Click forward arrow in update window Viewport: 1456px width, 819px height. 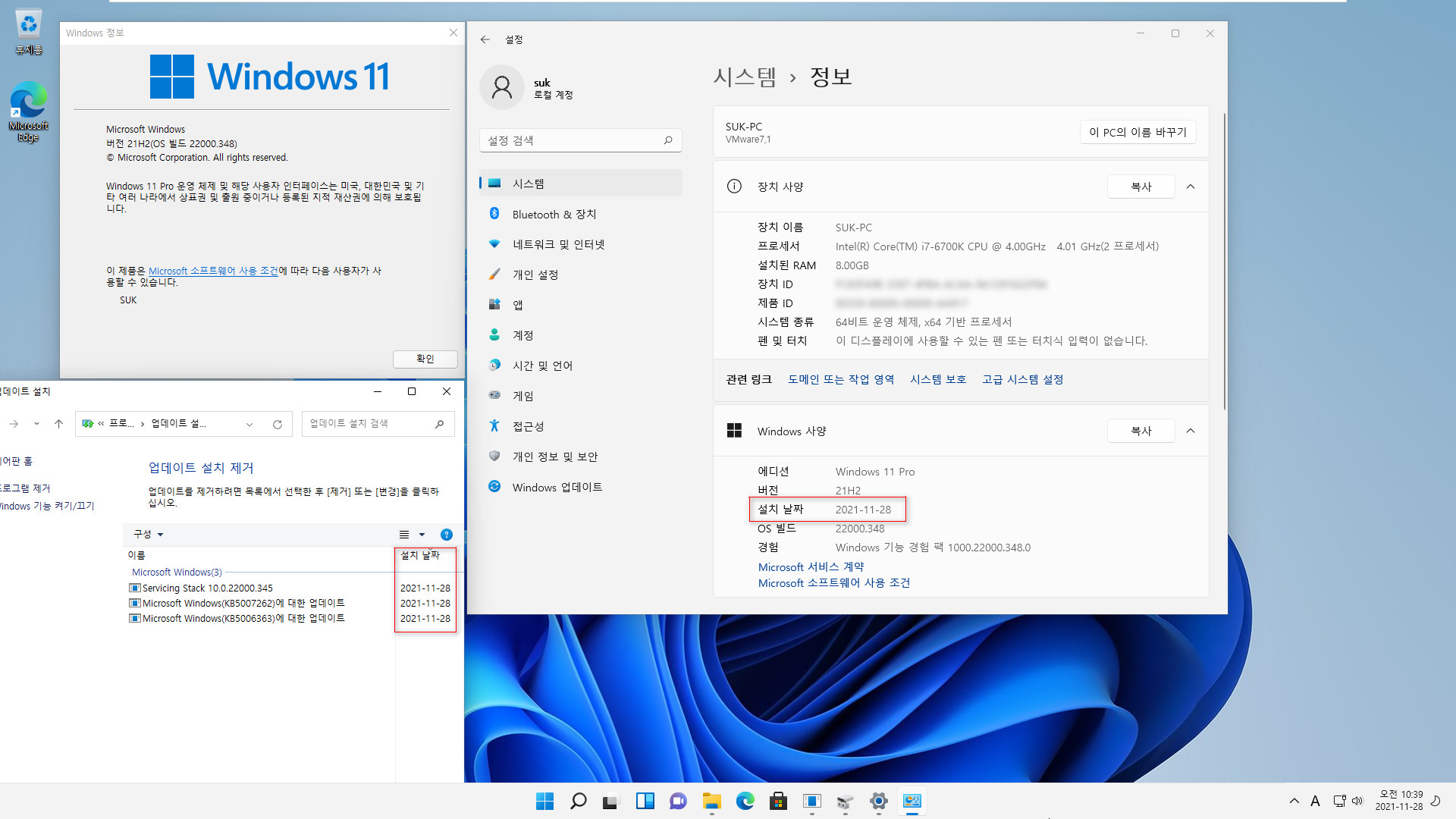click(14, 424)
